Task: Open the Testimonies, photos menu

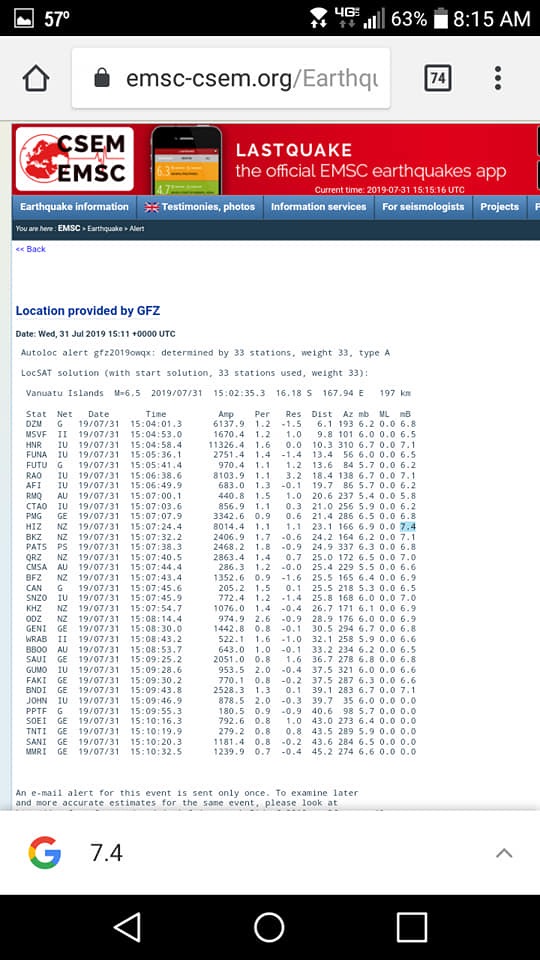Action: click(200, 207)
